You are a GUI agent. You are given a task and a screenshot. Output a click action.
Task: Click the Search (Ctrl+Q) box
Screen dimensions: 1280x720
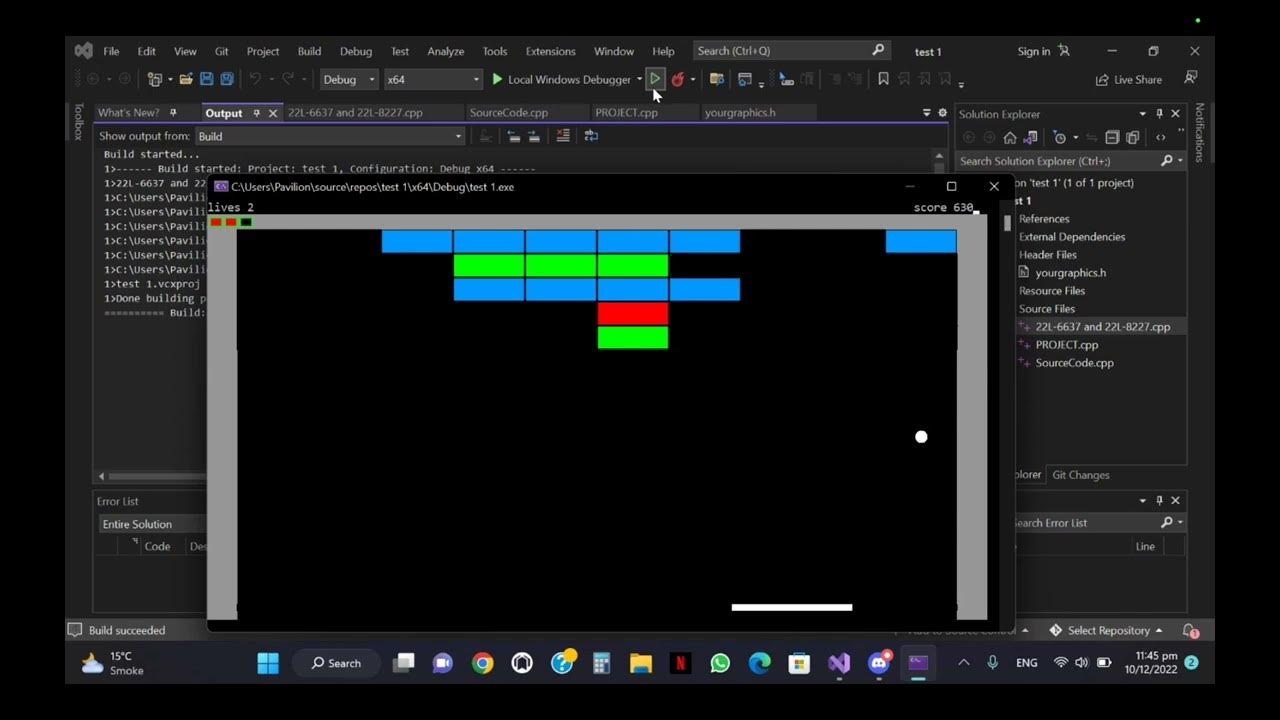(x=790, y=51)
